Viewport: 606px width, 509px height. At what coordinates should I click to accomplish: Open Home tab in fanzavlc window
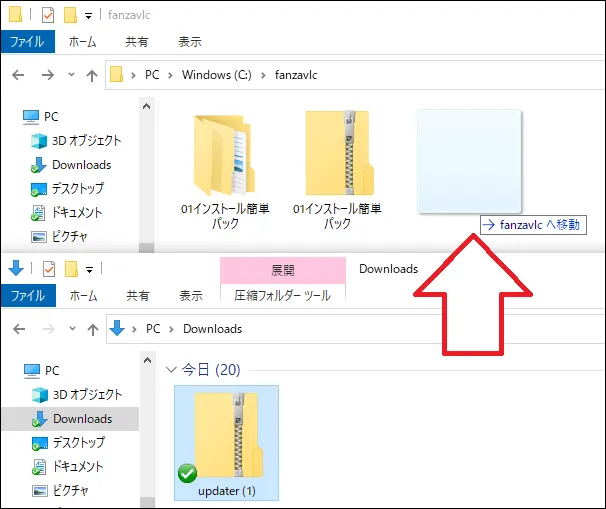(x=82, y=41)
